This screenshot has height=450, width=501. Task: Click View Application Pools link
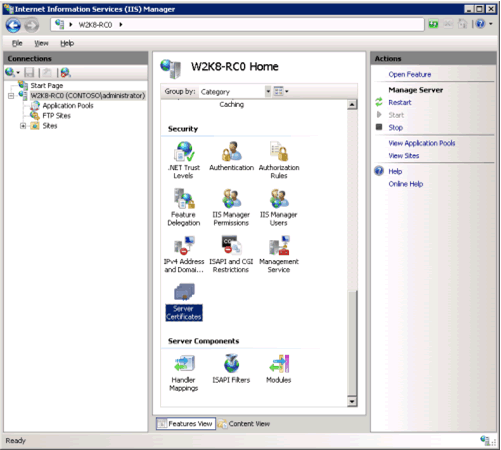pyautogui.click(x=422, y=143)
